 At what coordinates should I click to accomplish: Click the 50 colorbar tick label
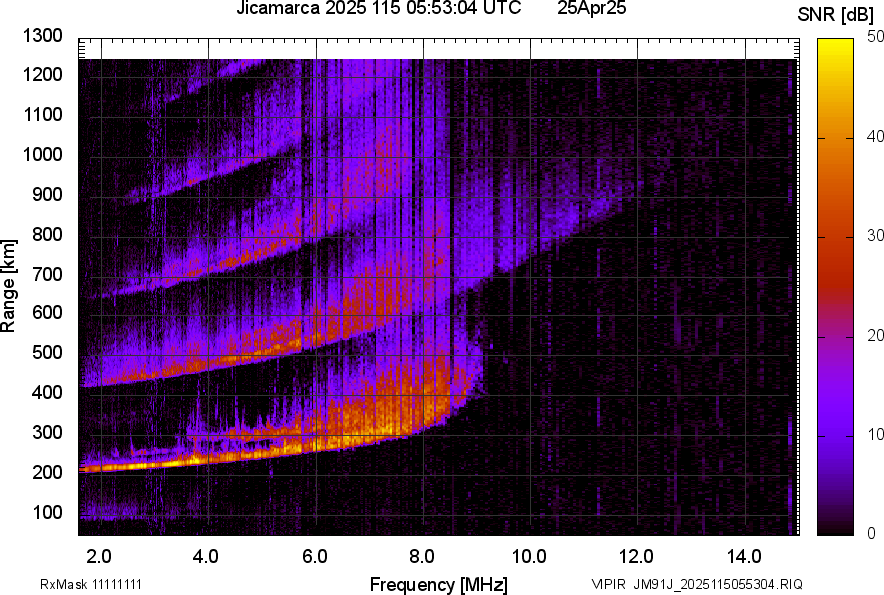[x=875, y=37]
